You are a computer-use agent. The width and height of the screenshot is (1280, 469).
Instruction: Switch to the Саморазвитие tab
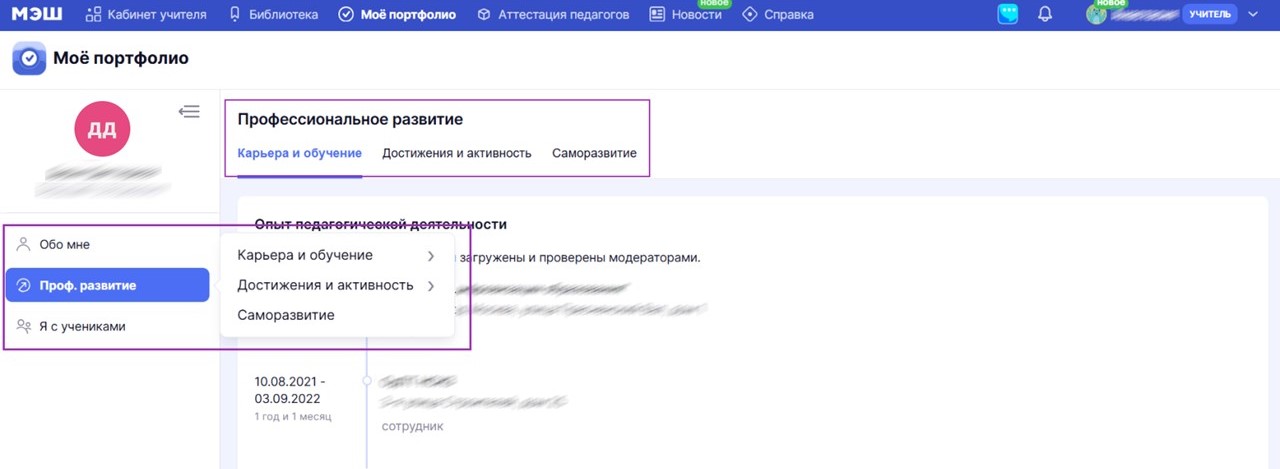(x=594, y=153)
